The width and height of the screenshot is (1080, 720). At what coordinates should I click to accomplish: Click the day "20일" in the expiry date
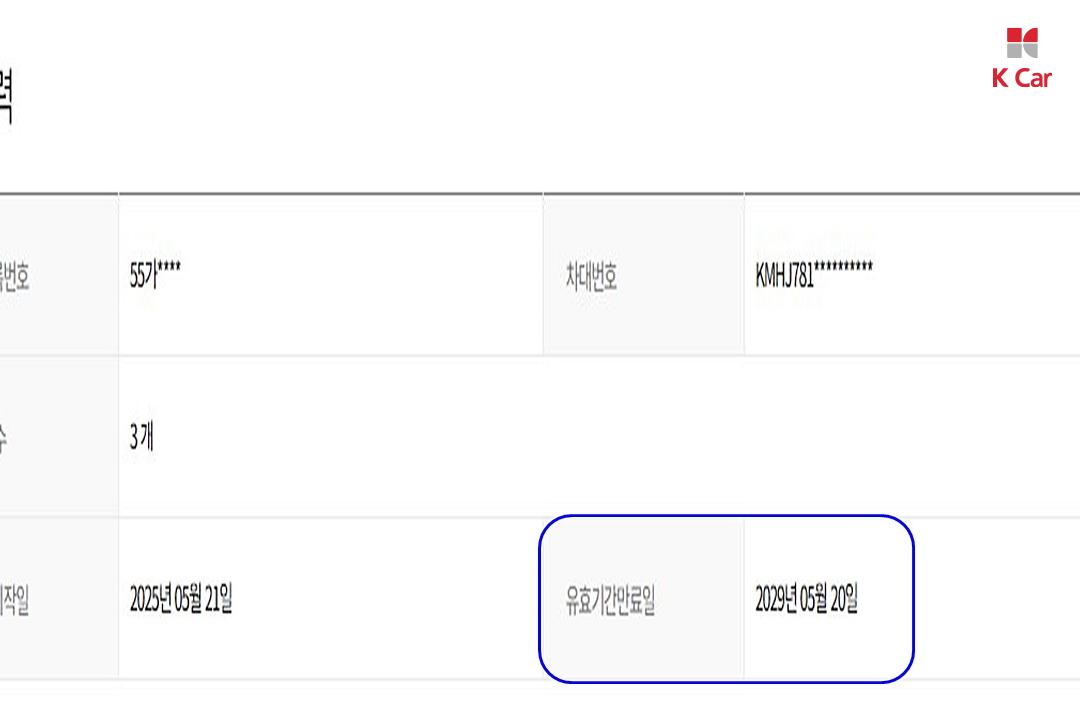[845, 600]
